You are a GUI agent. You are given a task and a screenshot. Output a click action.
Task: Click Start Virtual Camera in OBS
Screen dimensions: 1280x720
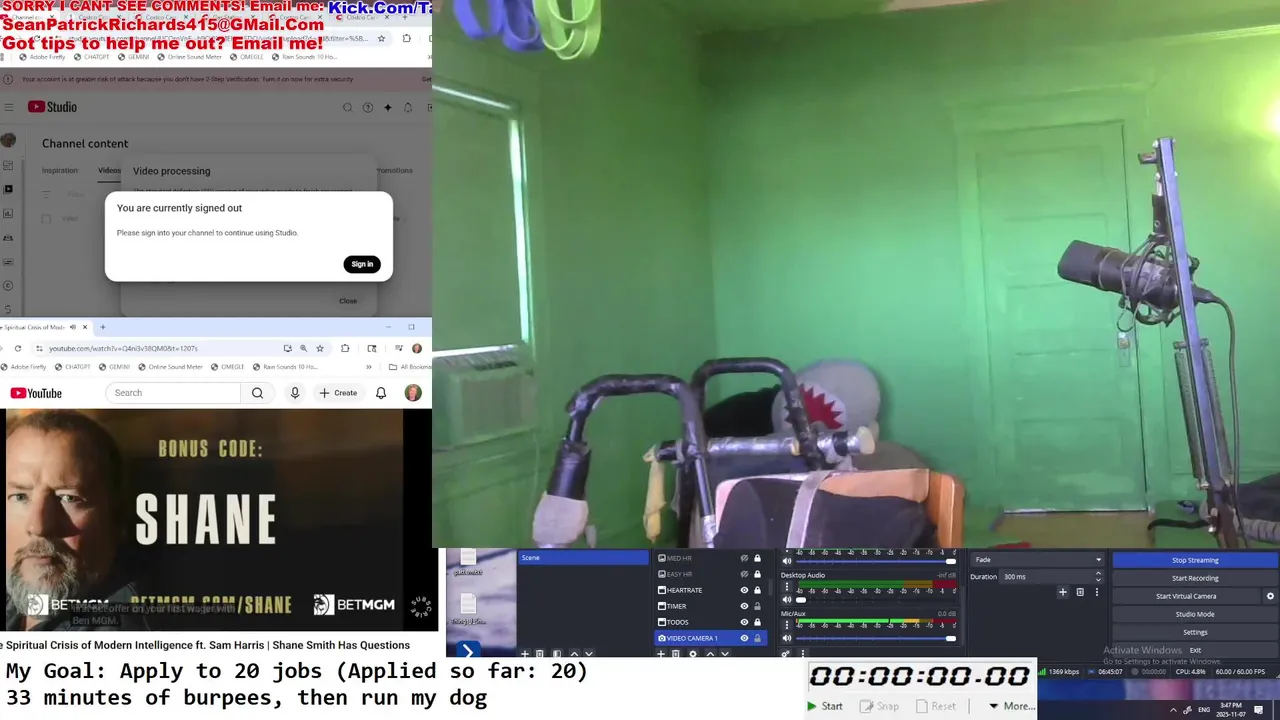click(1186, 596)
